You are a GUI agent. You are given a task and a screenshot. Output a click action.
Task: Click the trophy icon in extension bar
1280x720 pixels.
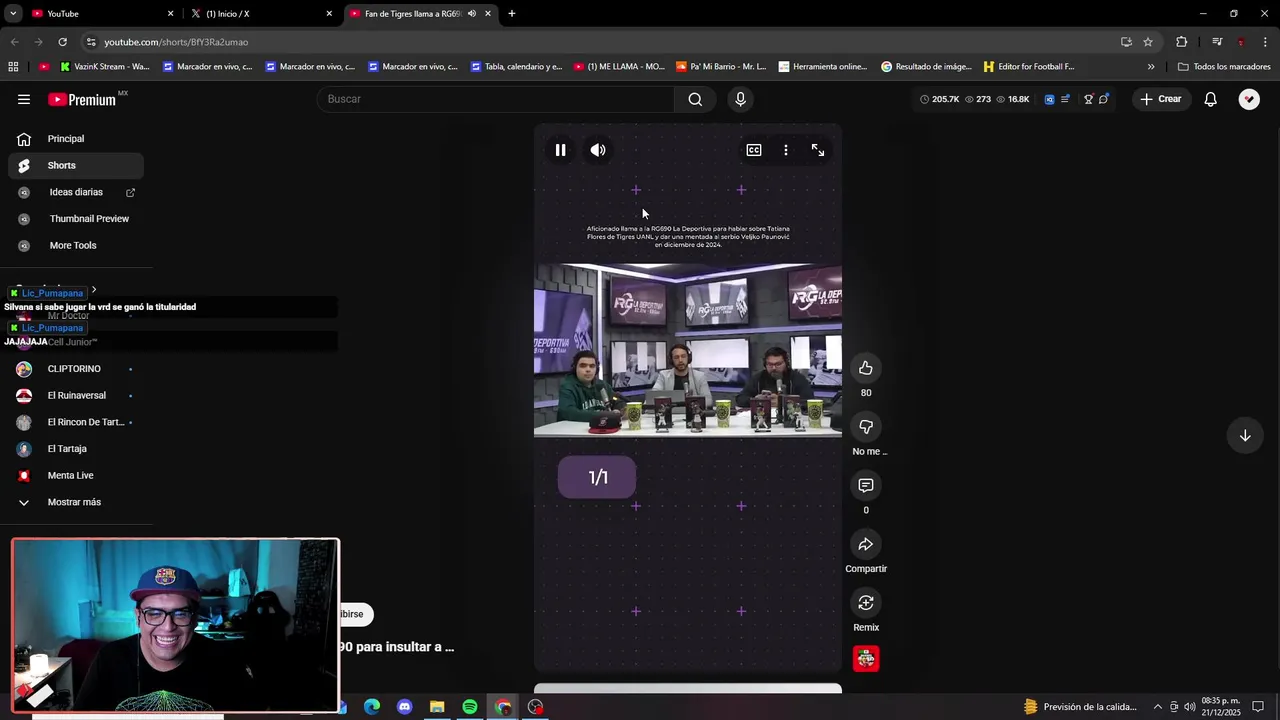tap(1088, 99)
